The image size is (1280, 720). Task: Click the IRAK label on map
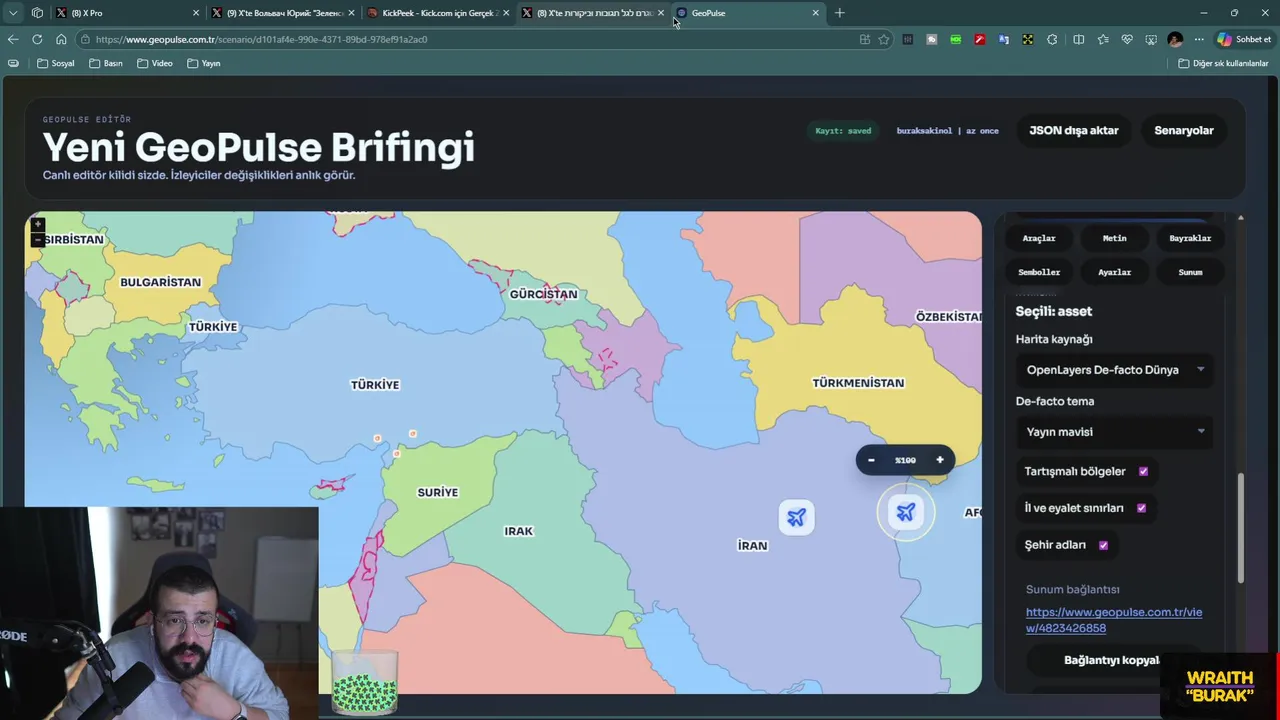(519, 531)
